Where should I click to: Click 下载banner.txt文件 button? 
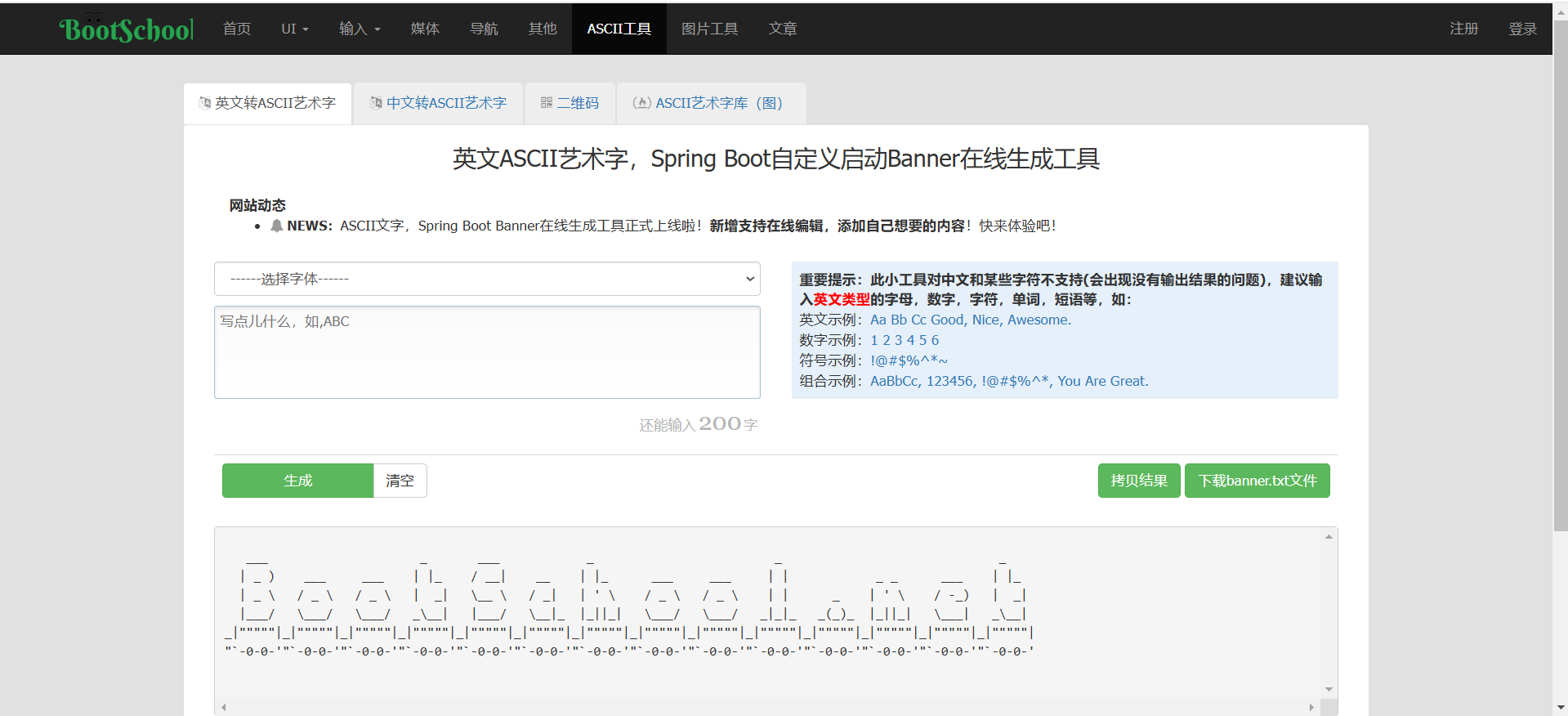click(x=1258, y=481)
